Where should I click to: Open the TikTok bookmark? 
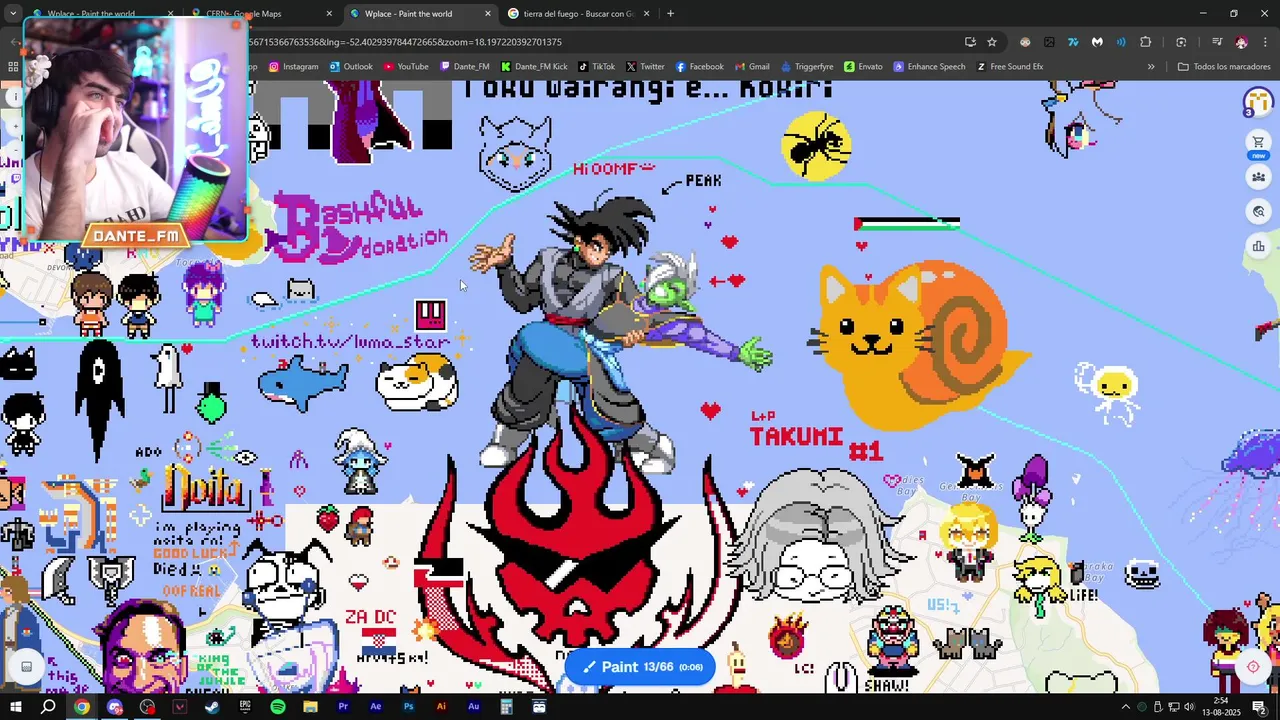(596, 67)
